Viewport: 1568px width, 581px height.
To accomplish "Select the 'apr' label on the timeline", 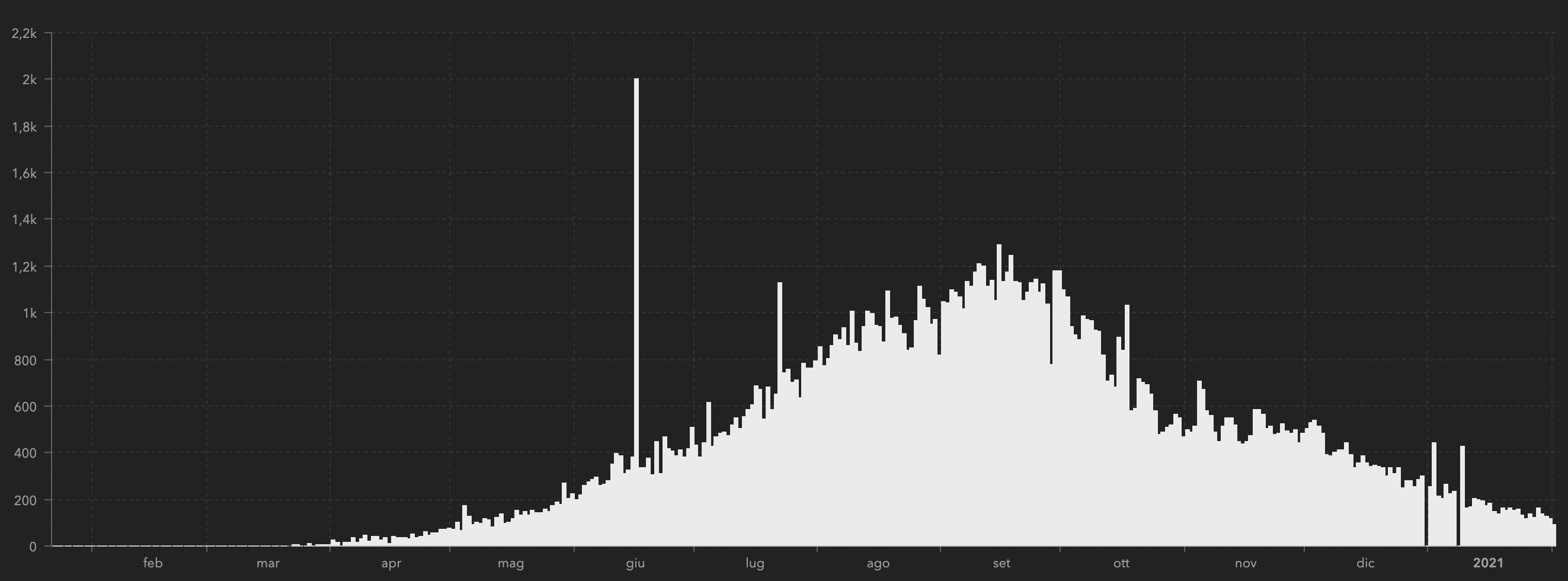I will pyautogui.click(x=391, y=563).
